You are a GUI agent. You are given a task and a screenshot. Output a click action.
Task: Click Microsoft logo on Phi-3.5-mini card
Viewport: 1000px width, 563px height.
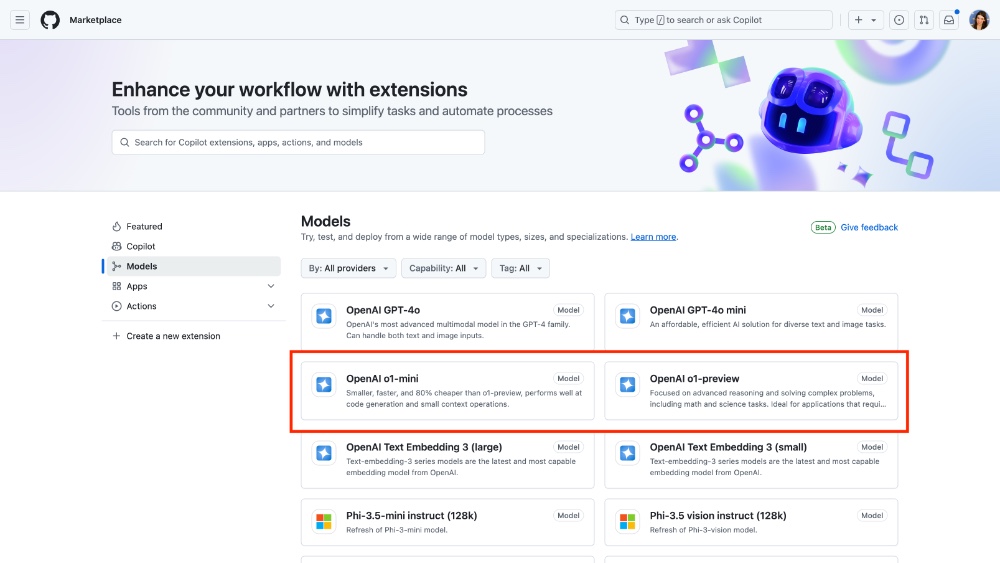coord(324,522)
